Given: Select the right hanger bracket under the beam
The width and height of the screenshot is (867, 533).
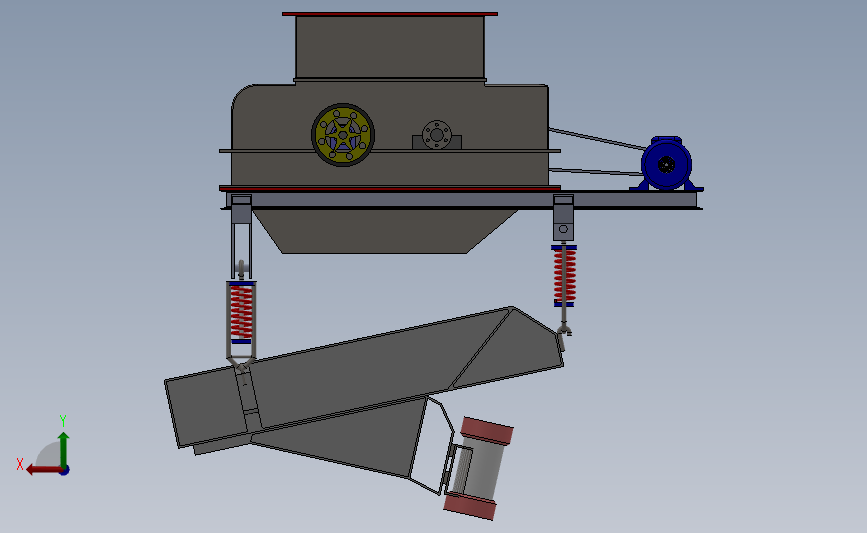Looking at the screenshot, I should tap(563, 218).
